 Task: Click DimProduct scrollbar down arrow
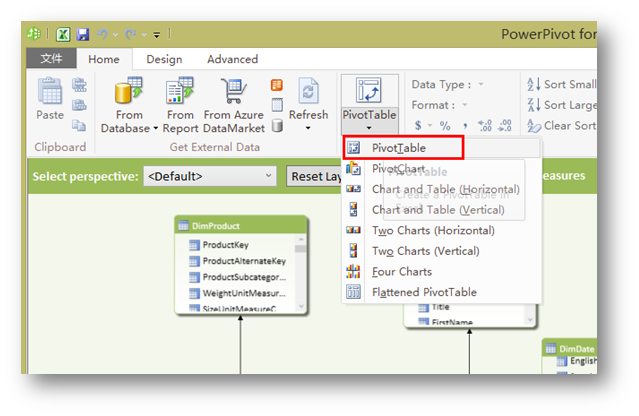(x=301, y=306)
